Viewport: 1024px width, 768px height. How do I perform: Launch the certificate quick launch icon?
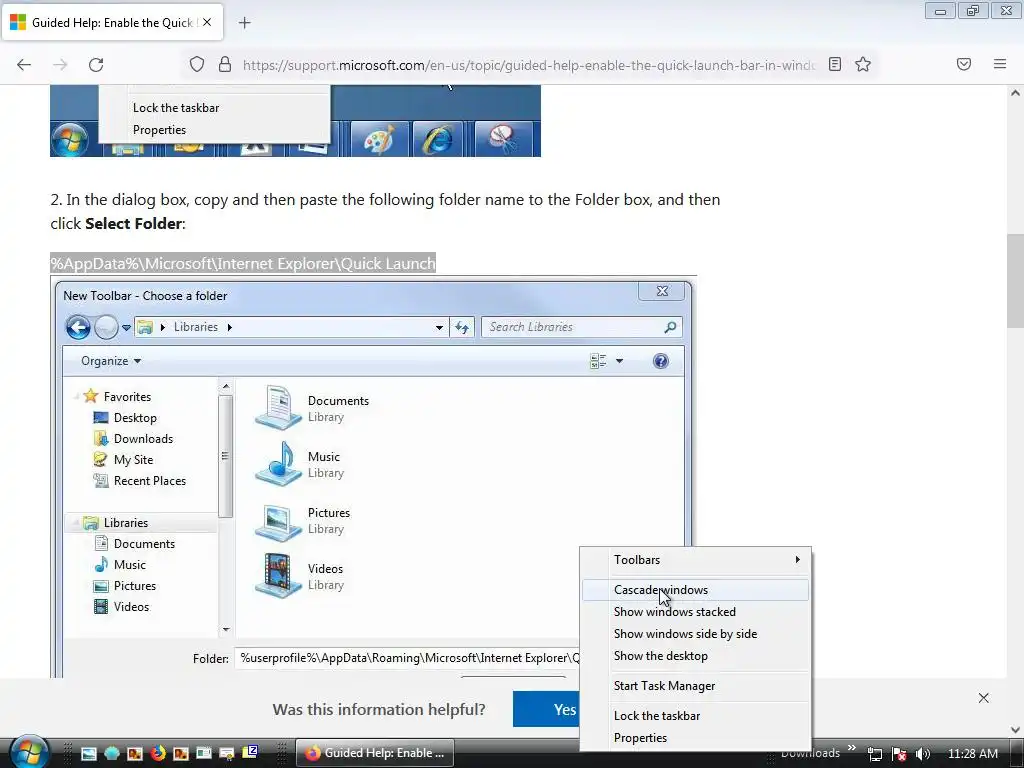227,754
